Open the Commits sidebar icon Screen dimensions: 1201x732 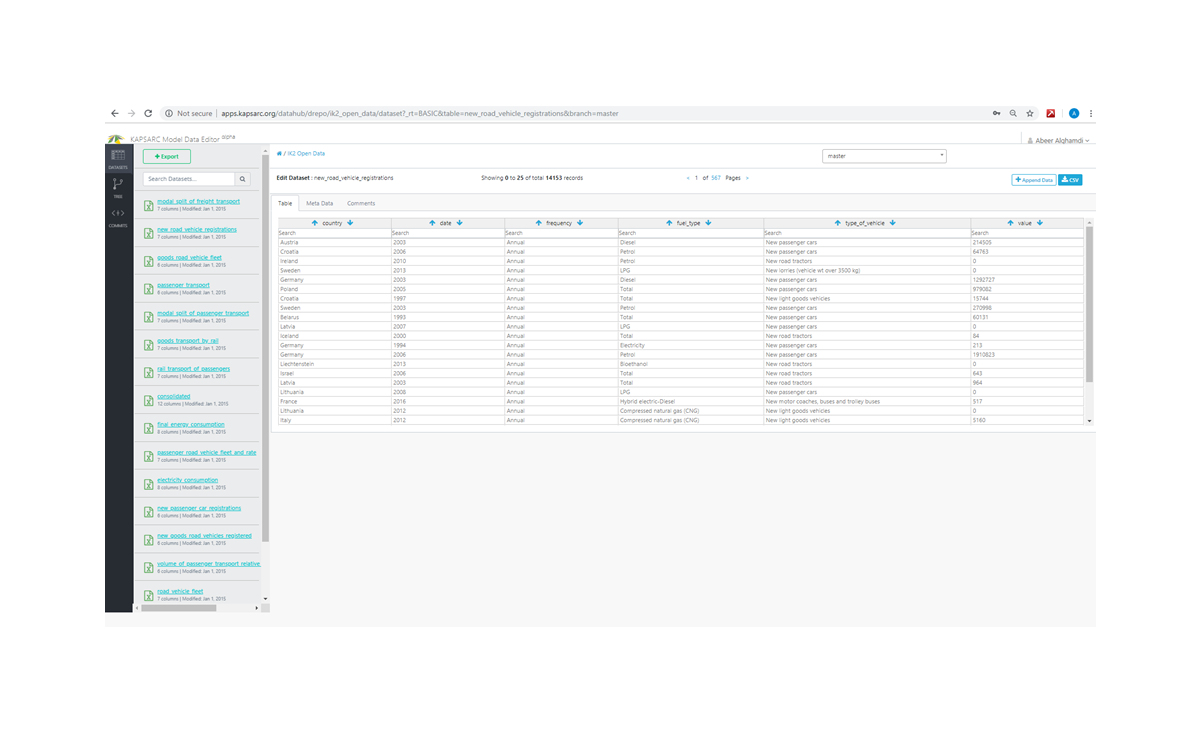tap(118, 214)
